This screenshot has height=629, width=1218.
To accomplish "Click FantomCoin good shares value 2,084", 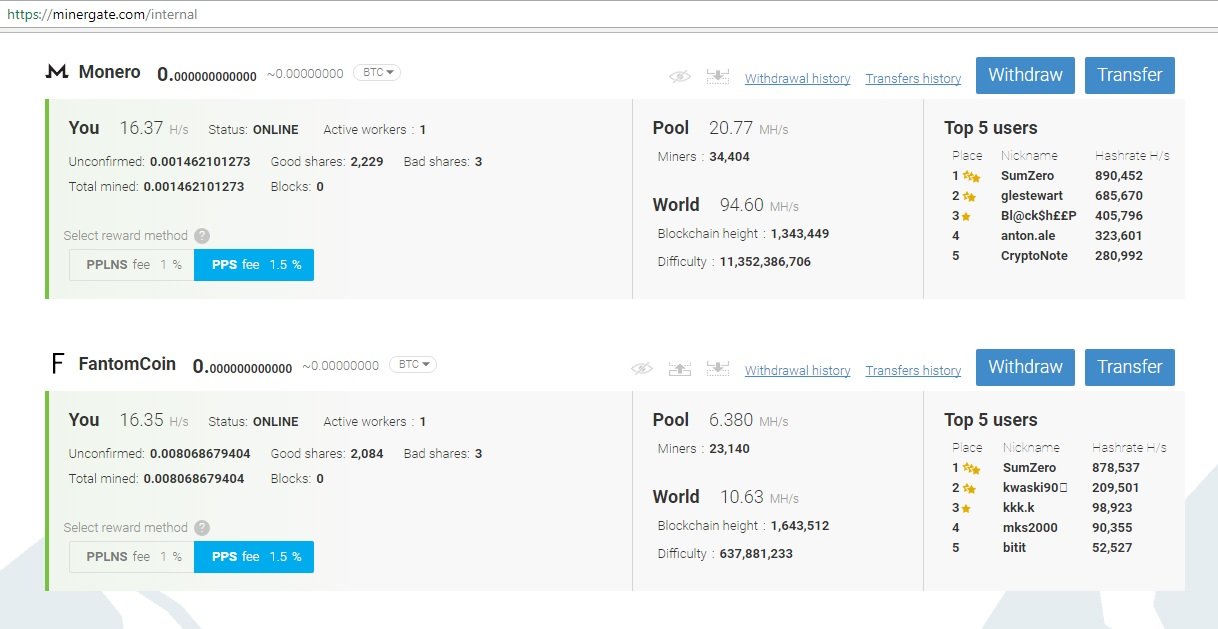I will click(x=367, y=454).
